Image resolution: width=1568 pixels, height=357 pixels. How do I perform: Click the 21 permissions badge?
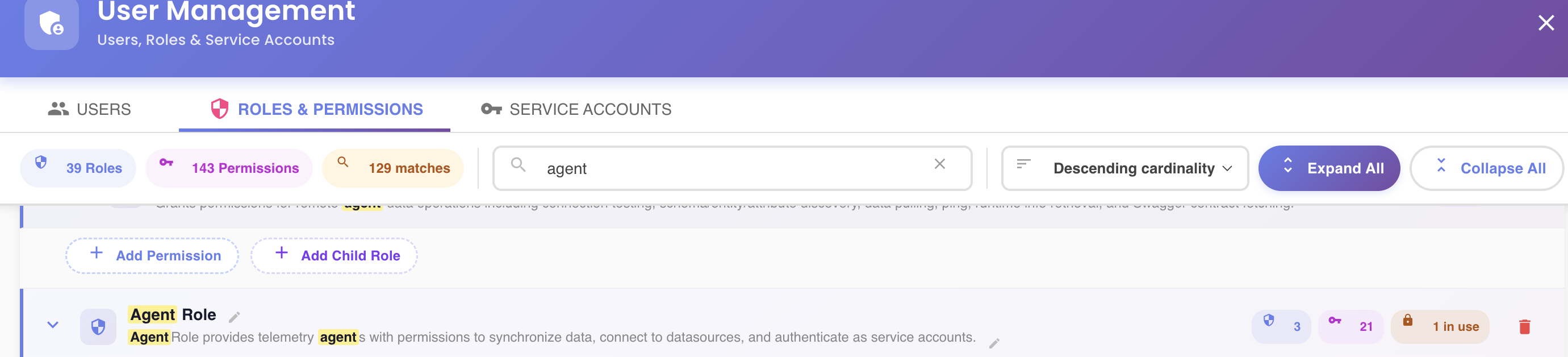1350,326
